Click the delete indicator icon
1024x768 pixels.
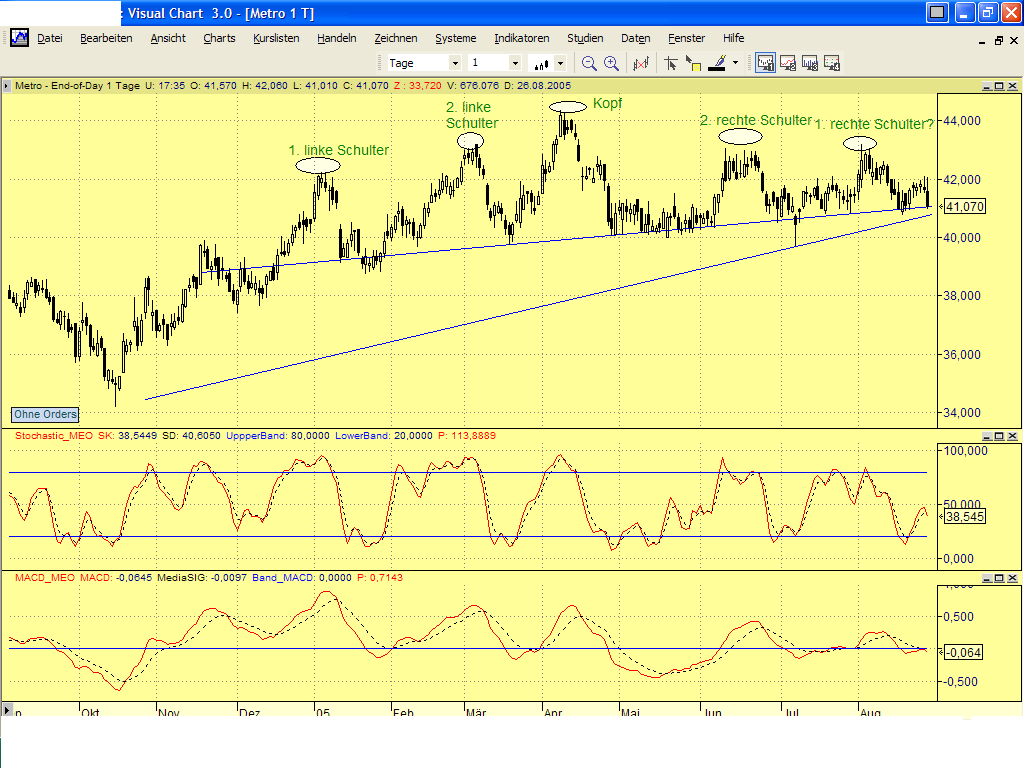pos(640,62)
